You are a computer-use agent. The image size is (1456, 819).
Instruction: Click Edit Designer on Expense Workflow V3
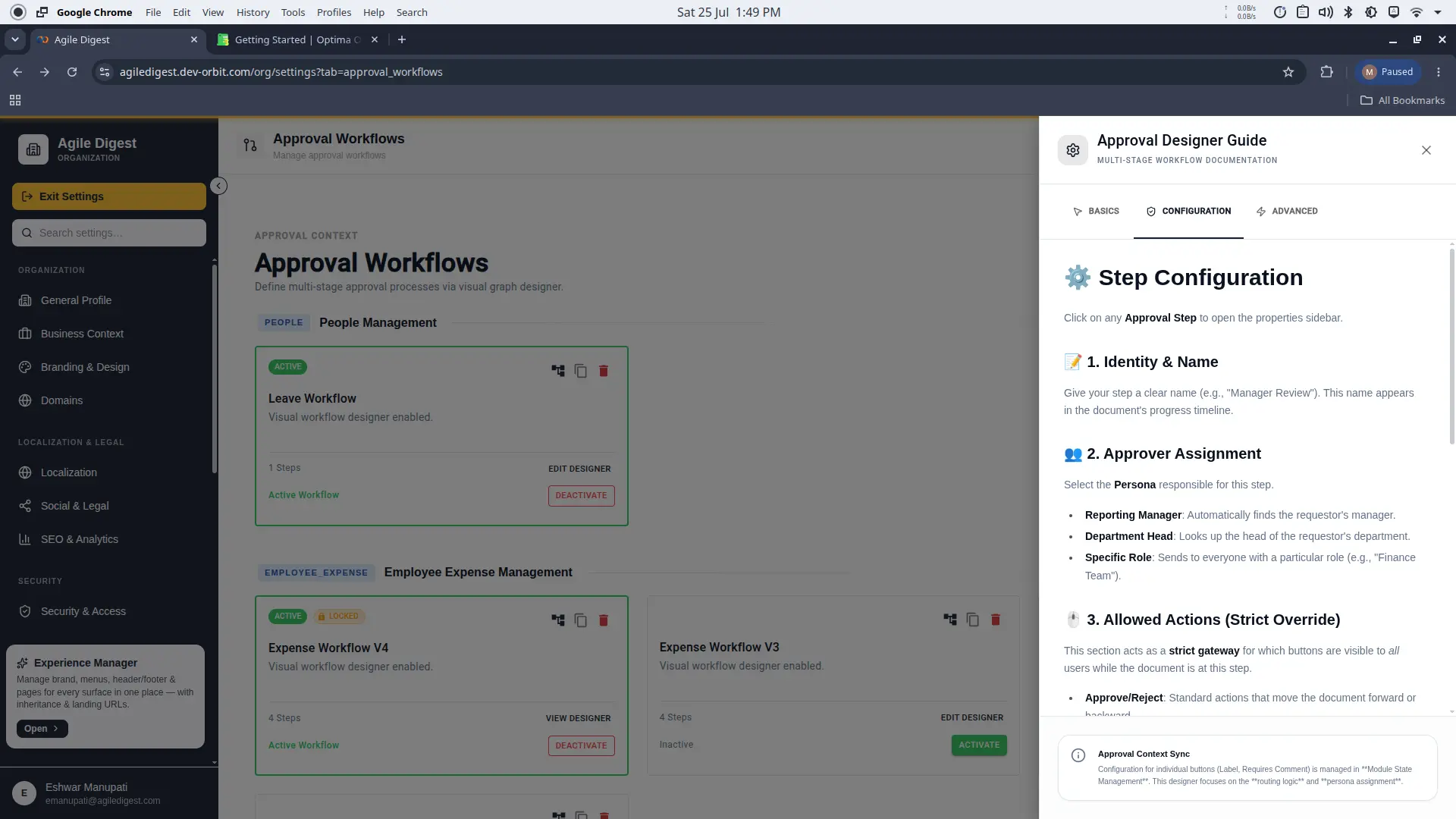tap(971, 717)
